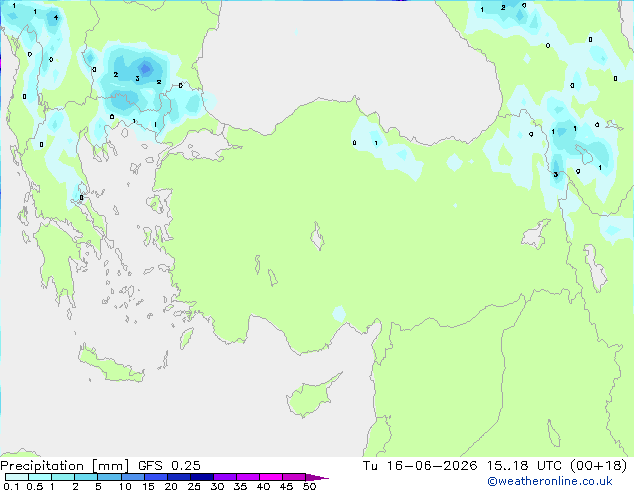This screenshot has height=490, width=634.
Task: Click the legend swatch between 45 and 50
Action: [x=294, y=477]
